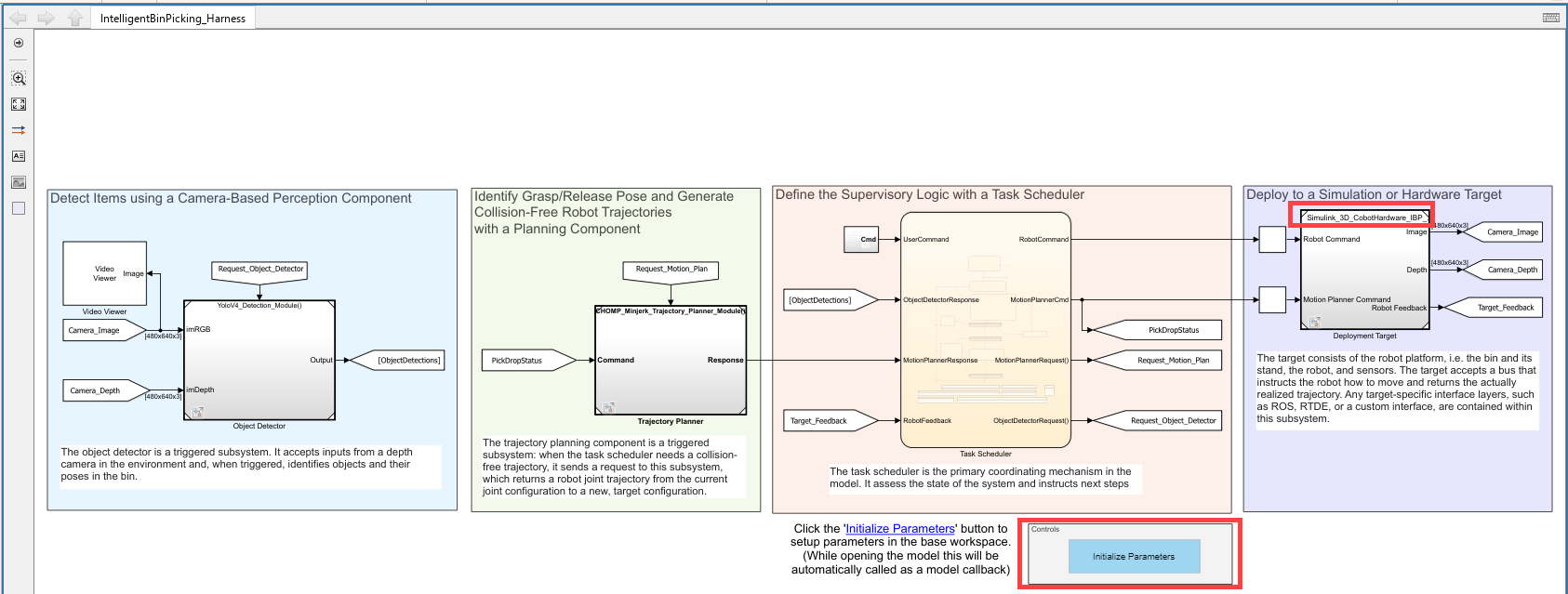This screenshot has width=1568, height=594.
Task: Click the Simulink_3D_CobotHardware_IBP variant label
Action: [x=1363, y=218]
